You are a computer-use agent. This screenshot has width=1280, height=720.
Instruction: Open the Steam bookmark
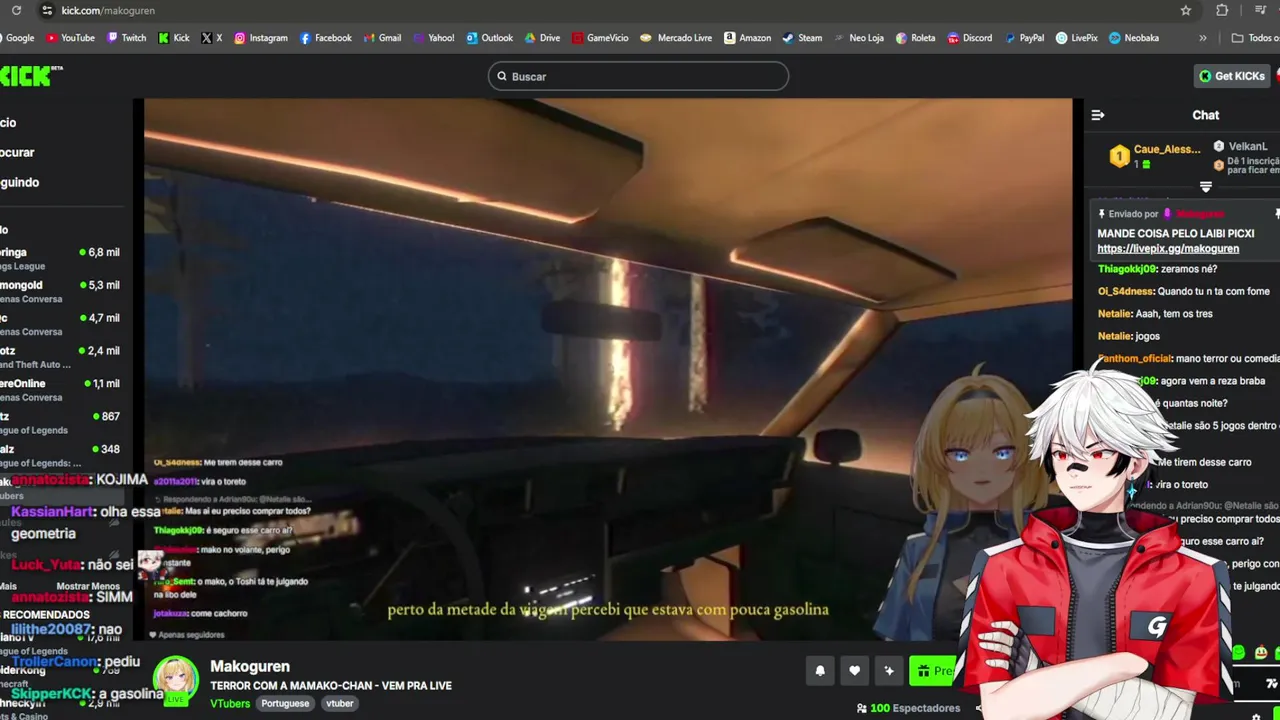[802, 38]
